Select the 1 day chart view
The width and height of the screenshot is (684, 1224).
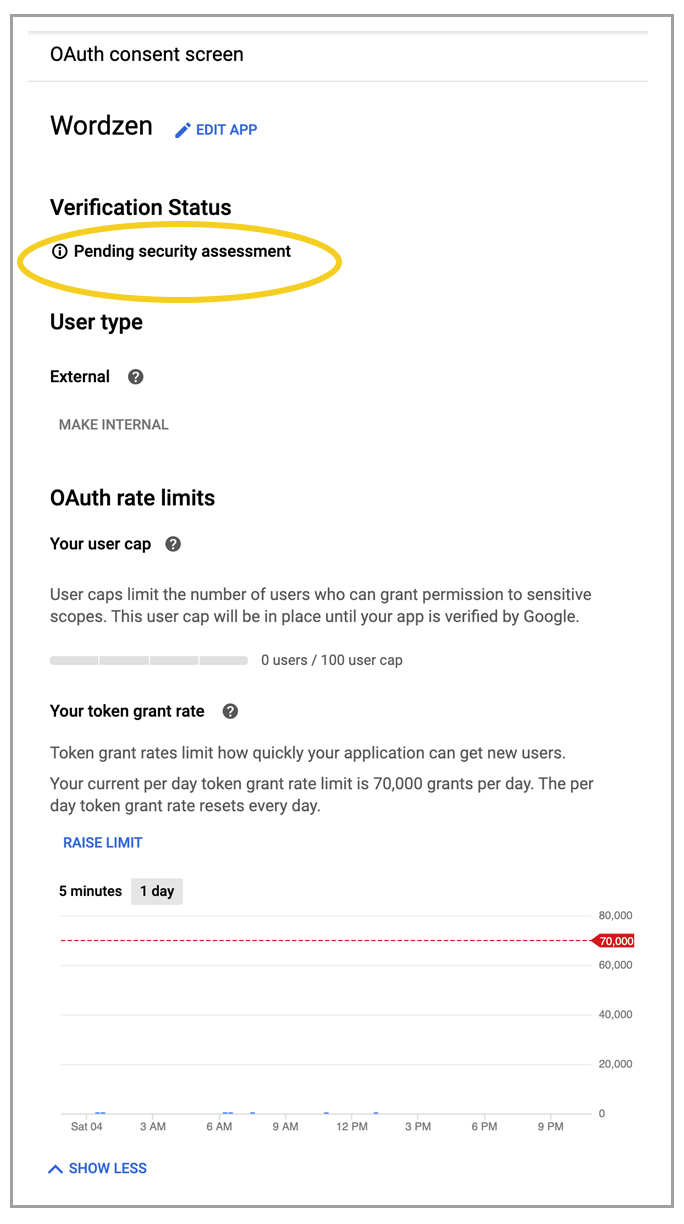point(157,891)
